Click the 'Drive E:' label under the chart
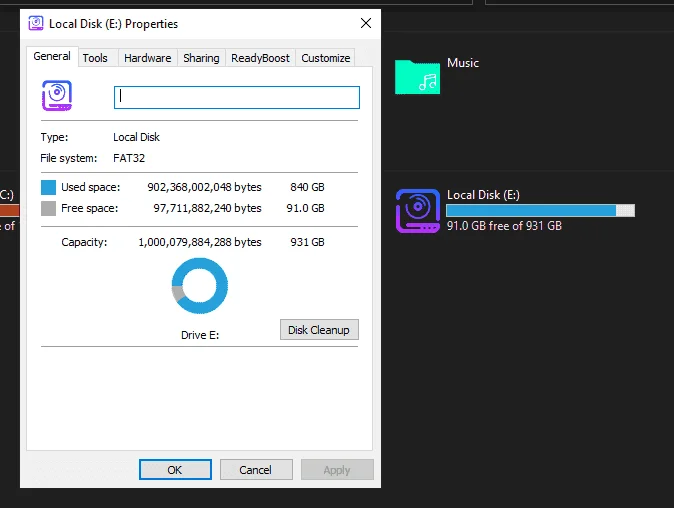The image size is (674, 508). pyautogui.click(x=200, y=335)
